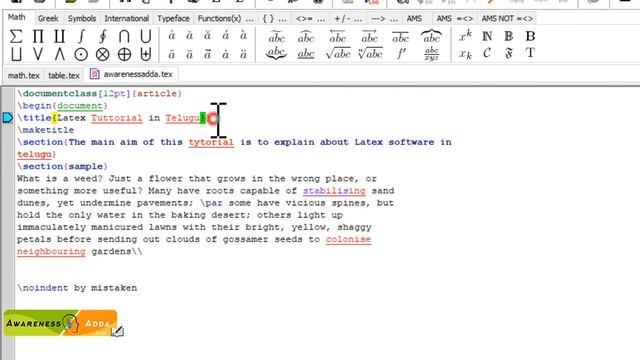Image resolution: width=640 pixels, height=360 pixels.
Task: Insert the coproduct ∐ symbol
Action: [60, 36]
